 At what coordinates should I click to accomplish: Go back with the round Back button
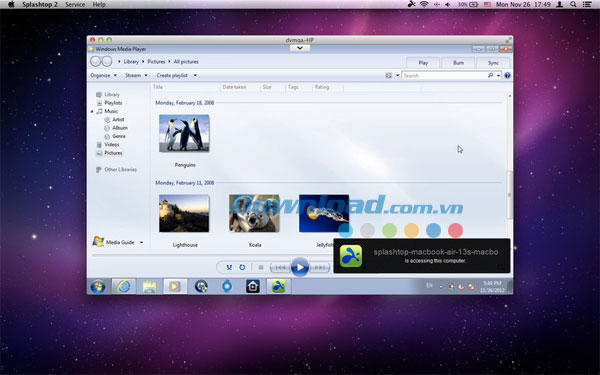96,61
